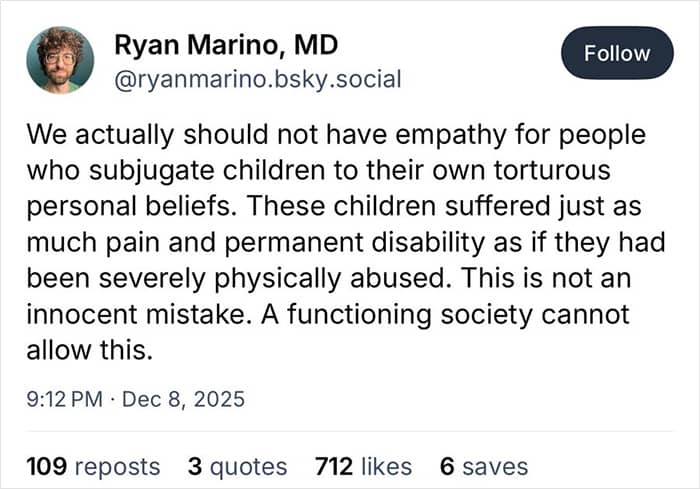
Task: Click the 9:12 PM post time
Action: [64, 400]
